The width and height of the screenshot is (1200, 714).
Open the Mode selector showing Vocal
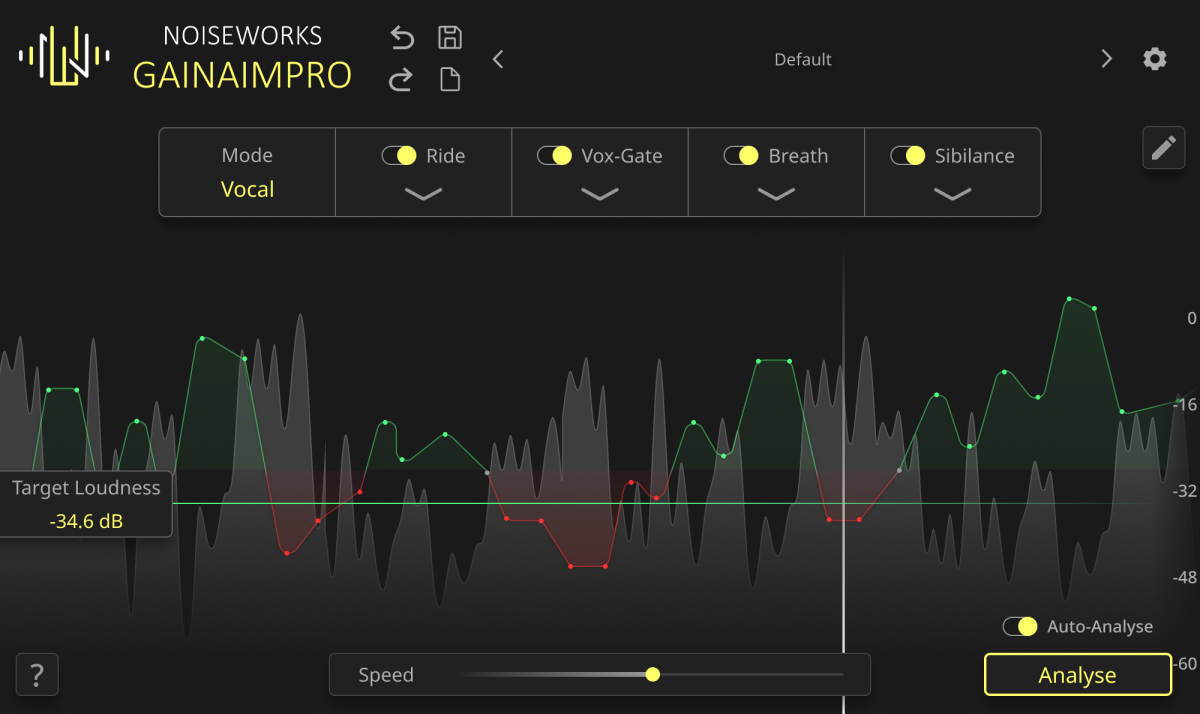(x=247, y=172)
